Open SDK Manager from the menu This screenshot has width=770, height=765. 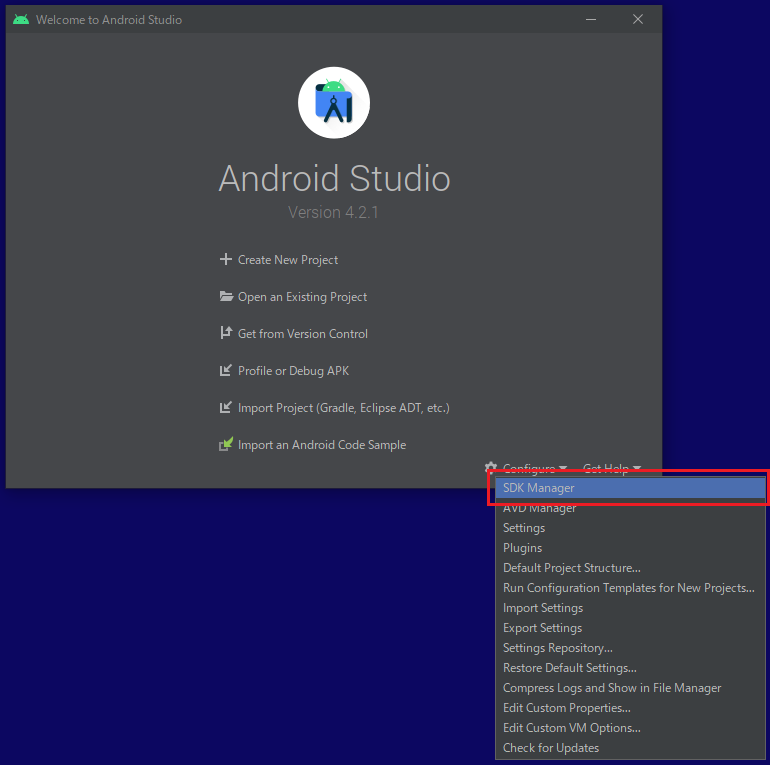pos(630,488)
